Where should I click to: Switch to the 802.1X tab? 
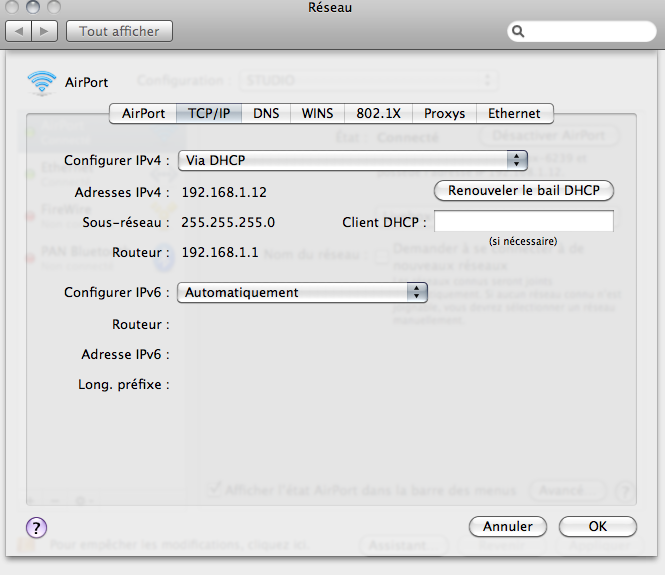378,114
